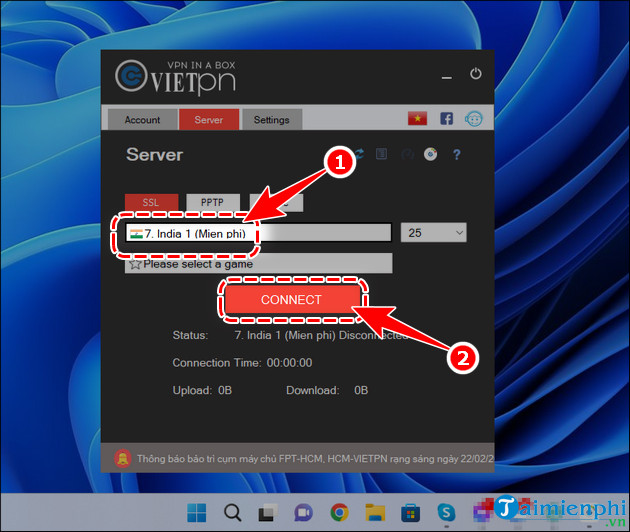Open Task View on the taskbar
The width and height of the screenshot is (630, 532).
(268, 513)
